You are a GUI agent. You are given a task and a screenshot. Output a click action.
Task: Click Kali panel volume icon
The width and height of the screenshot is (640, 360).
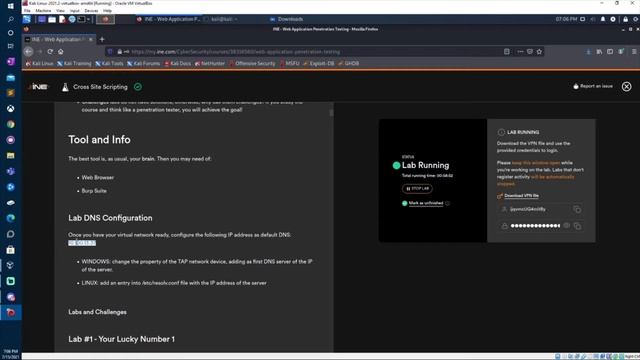coord(593,19)
